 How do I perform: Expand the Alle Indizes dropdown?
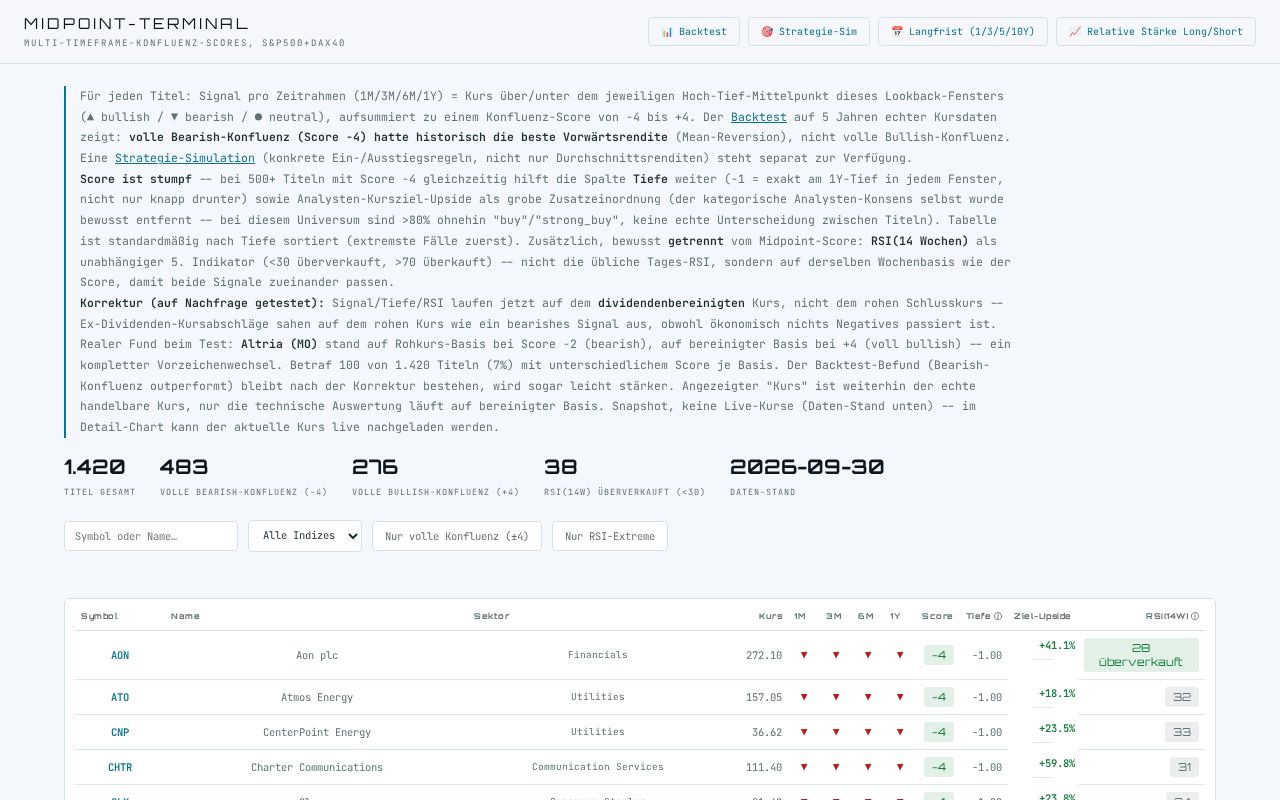point(305,536)
